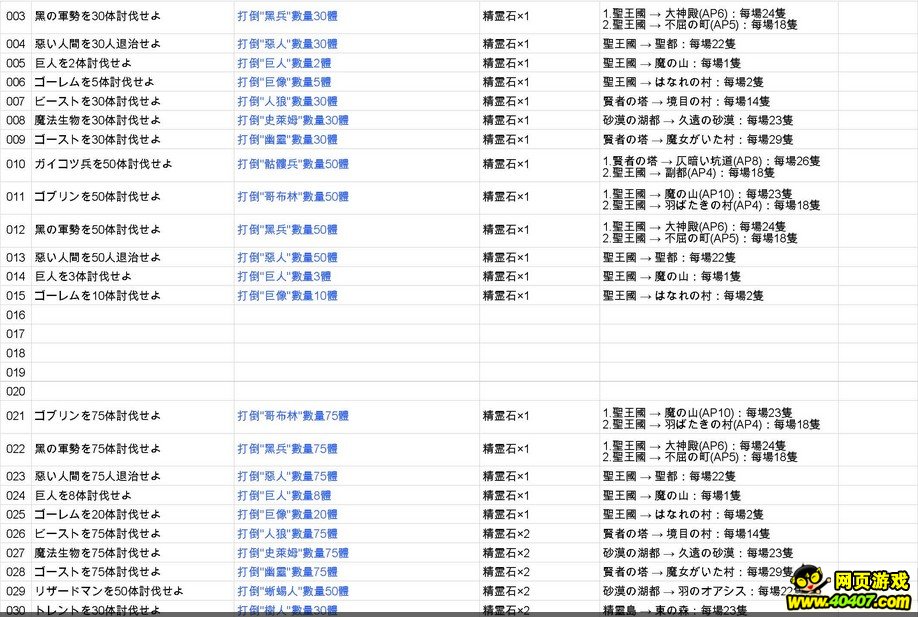
Task: Click mission text 黒の軍勢を30体討伐せよ
Action: tap(97, 16)
